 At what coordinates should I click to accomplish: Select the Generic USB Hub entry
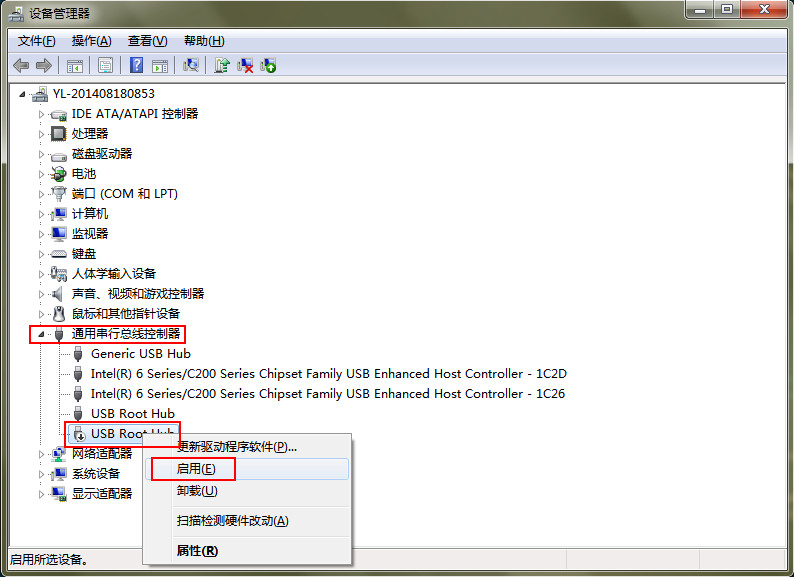pos(141,354)
